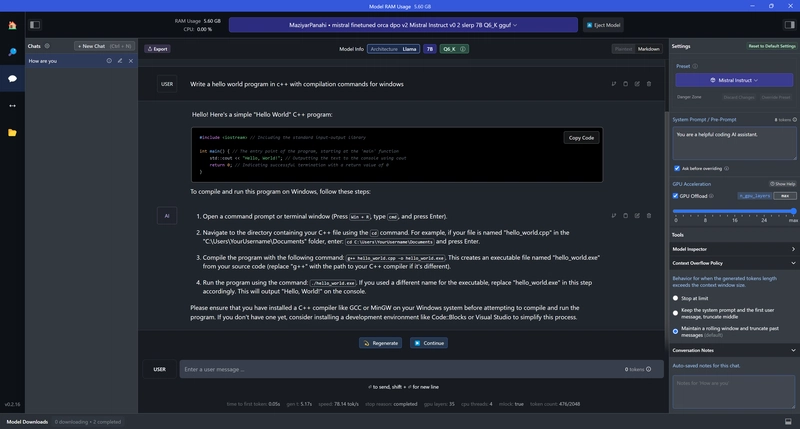Click the USER role toggle beside input
This screenshot has height=429, width=800.
click(x=160, y=369)
